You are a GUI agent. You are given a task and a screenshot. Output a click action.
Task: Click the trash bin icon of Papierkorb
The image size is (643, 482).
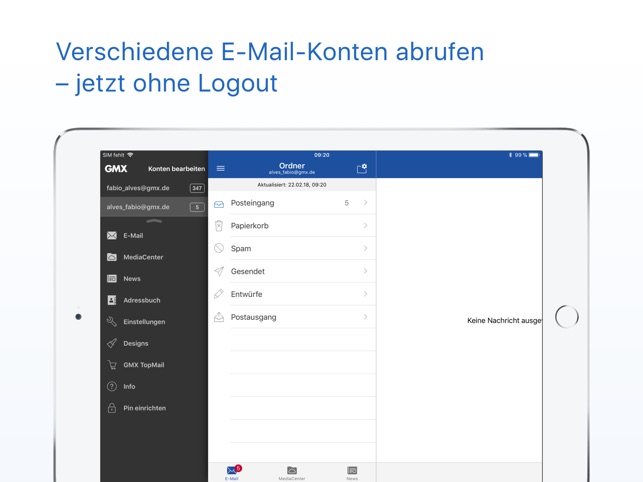219,226
